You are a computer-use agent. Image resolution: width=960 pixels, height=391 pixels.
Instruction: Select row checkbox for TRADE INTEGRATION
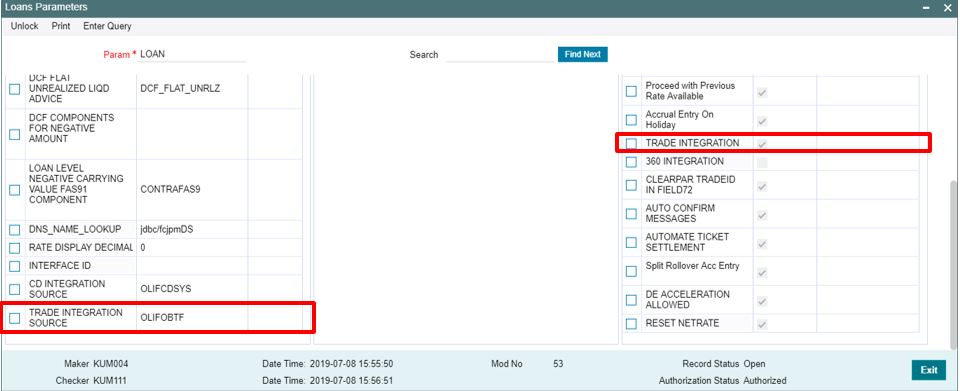point(631,143)
